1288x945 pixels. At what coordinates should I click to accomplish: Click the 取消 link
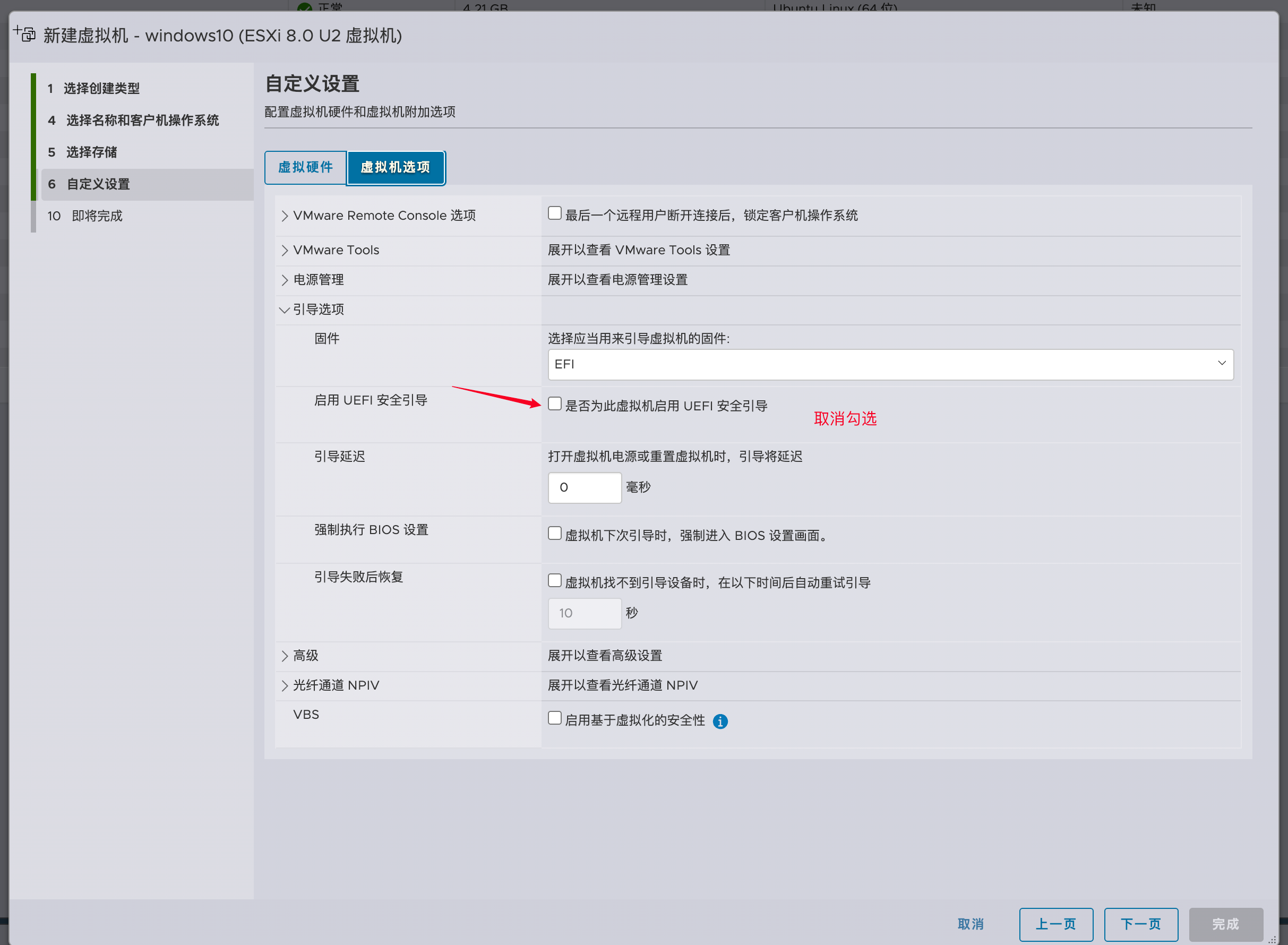971,924
